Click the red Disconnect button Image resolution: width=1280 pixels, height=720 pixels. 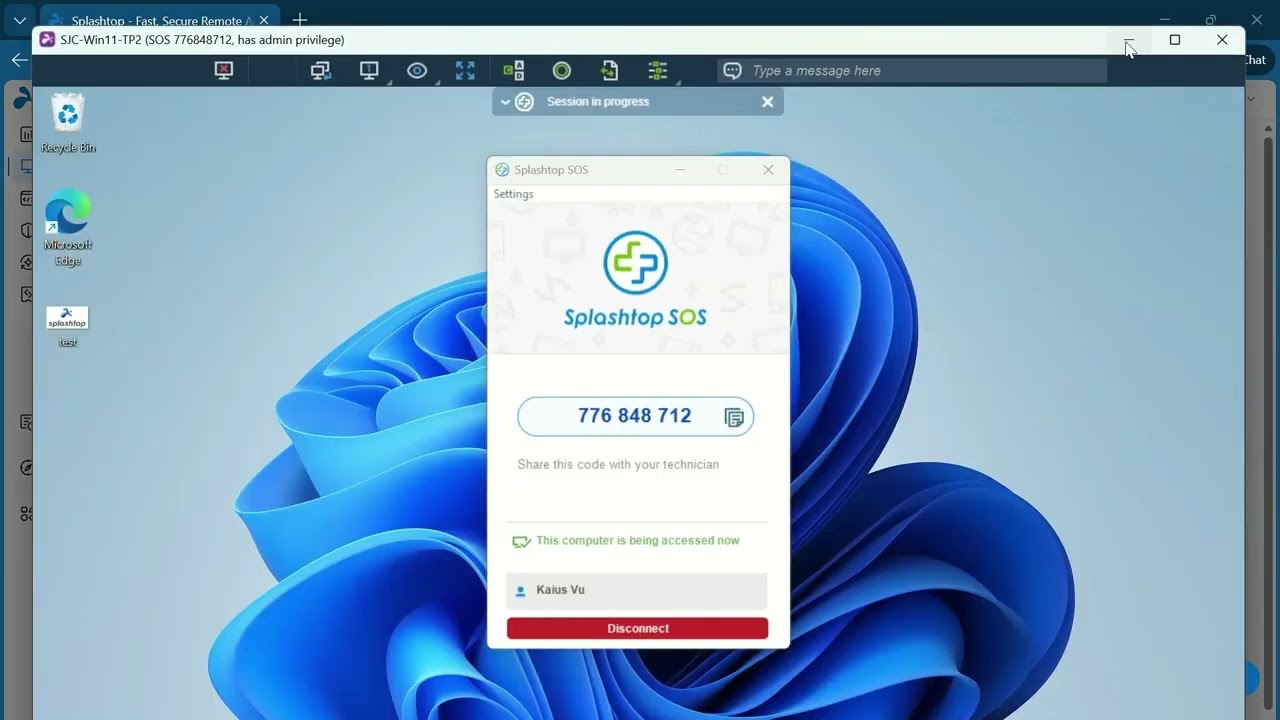tap(637, 628)
